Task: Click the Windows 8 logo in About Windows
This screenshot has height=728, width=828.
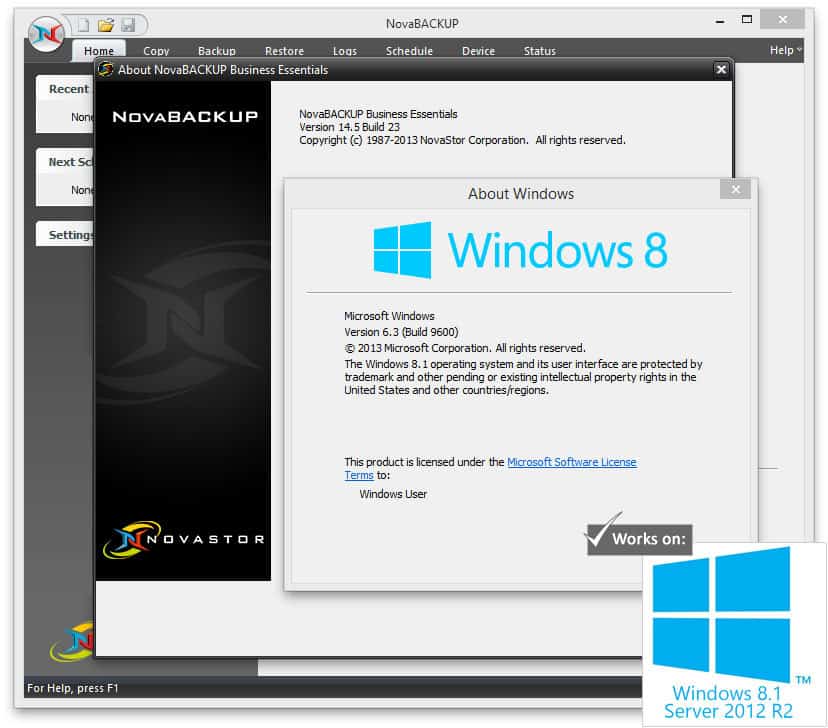Action: (402, 250)
